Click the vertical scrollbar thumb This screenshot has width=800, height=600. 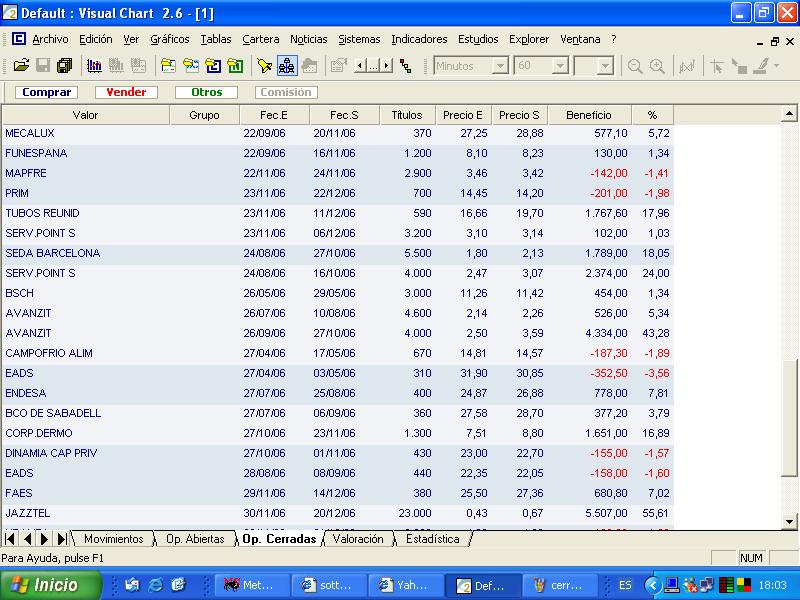point(789,417)
